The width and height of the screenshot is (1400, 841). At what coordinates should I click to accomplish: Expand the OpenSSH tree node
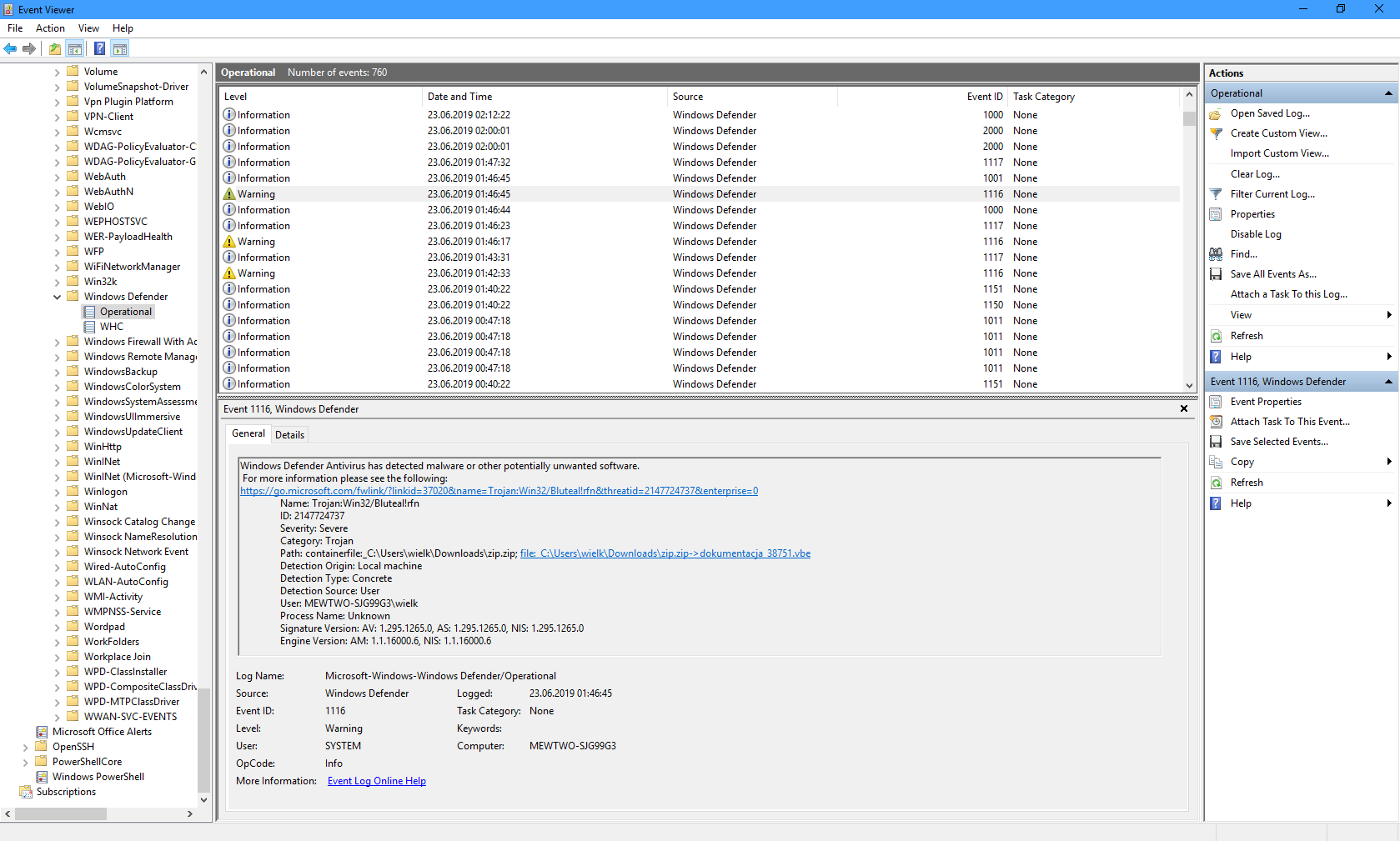click(x=25, y=746)
